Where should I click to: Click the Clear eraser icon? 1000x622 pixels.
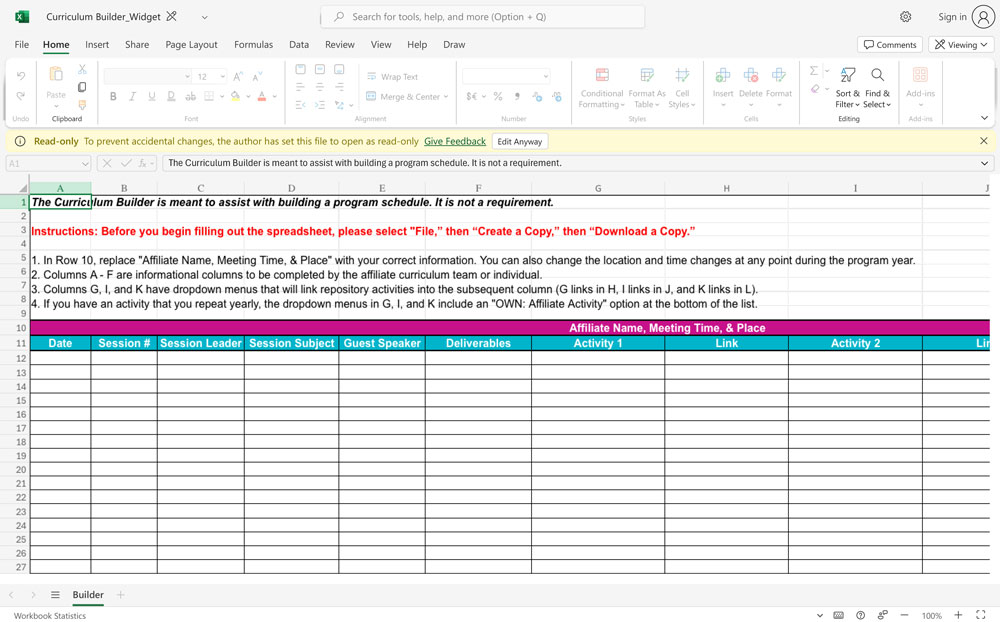tap(815, 89)
